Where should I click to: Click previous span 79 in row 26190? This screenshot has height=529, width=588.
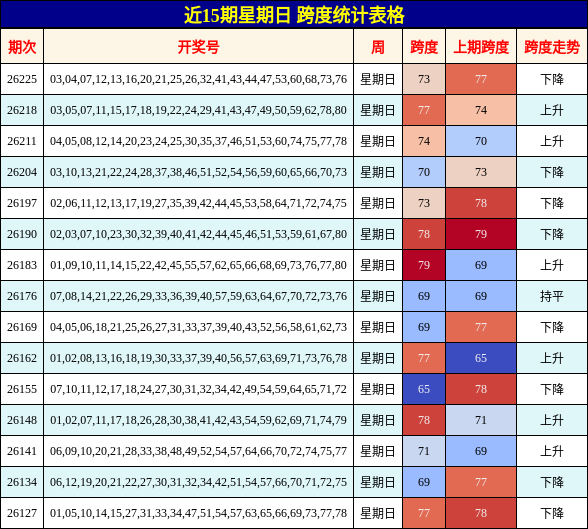(481, 234)
